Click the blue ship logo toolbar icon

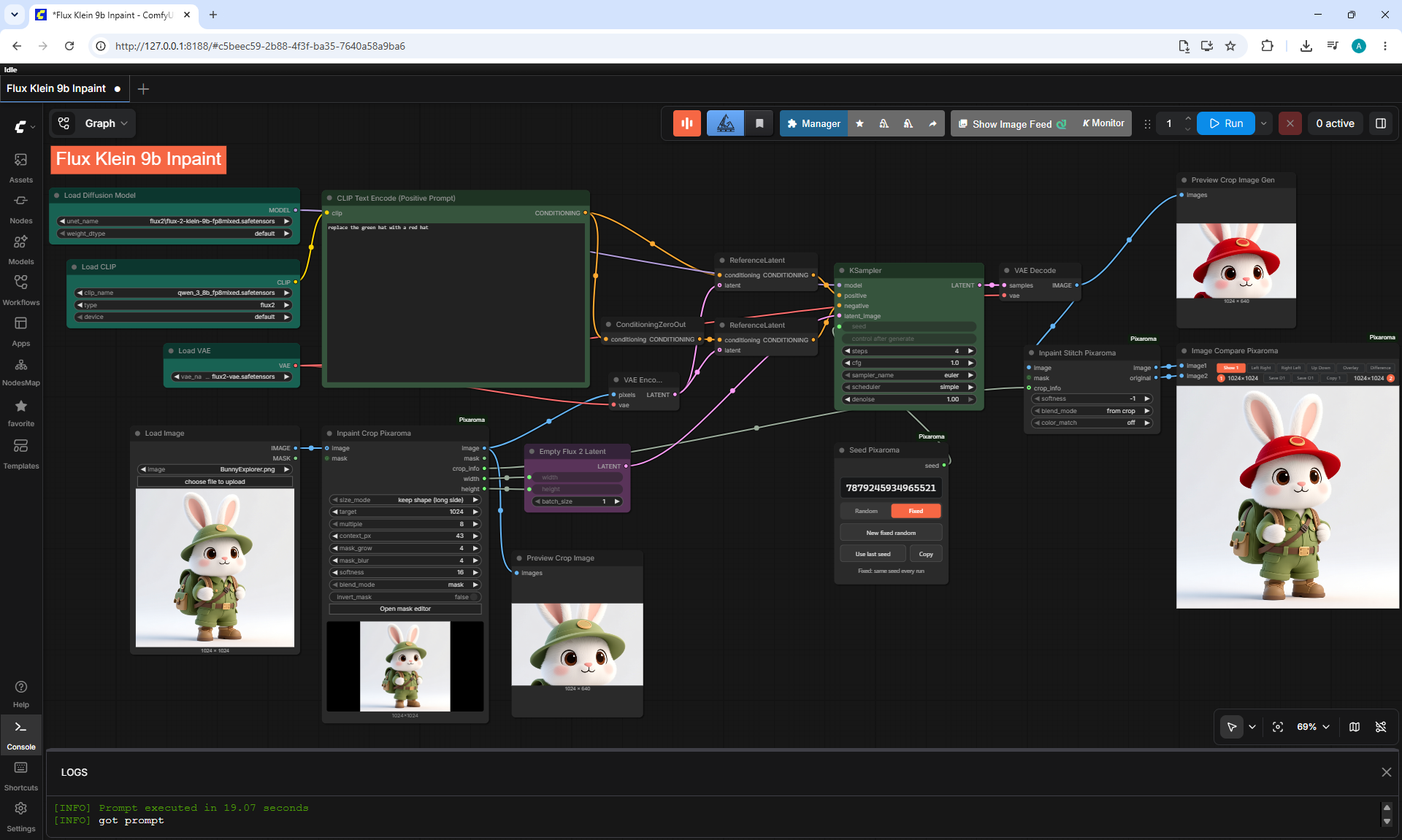point(725,123)
